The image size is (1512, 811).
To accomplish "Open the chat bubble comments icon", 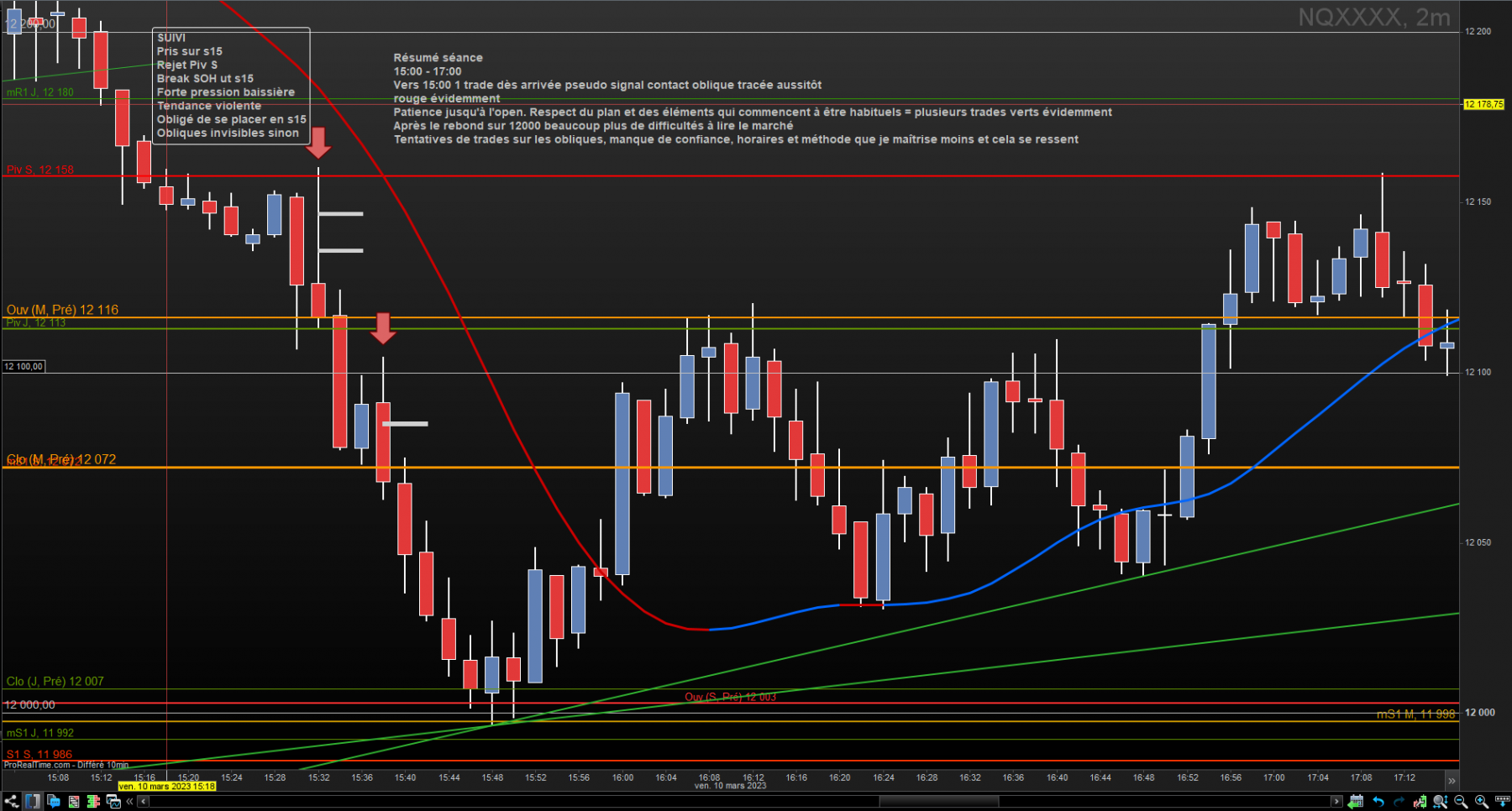I will [x=54, y=802].
